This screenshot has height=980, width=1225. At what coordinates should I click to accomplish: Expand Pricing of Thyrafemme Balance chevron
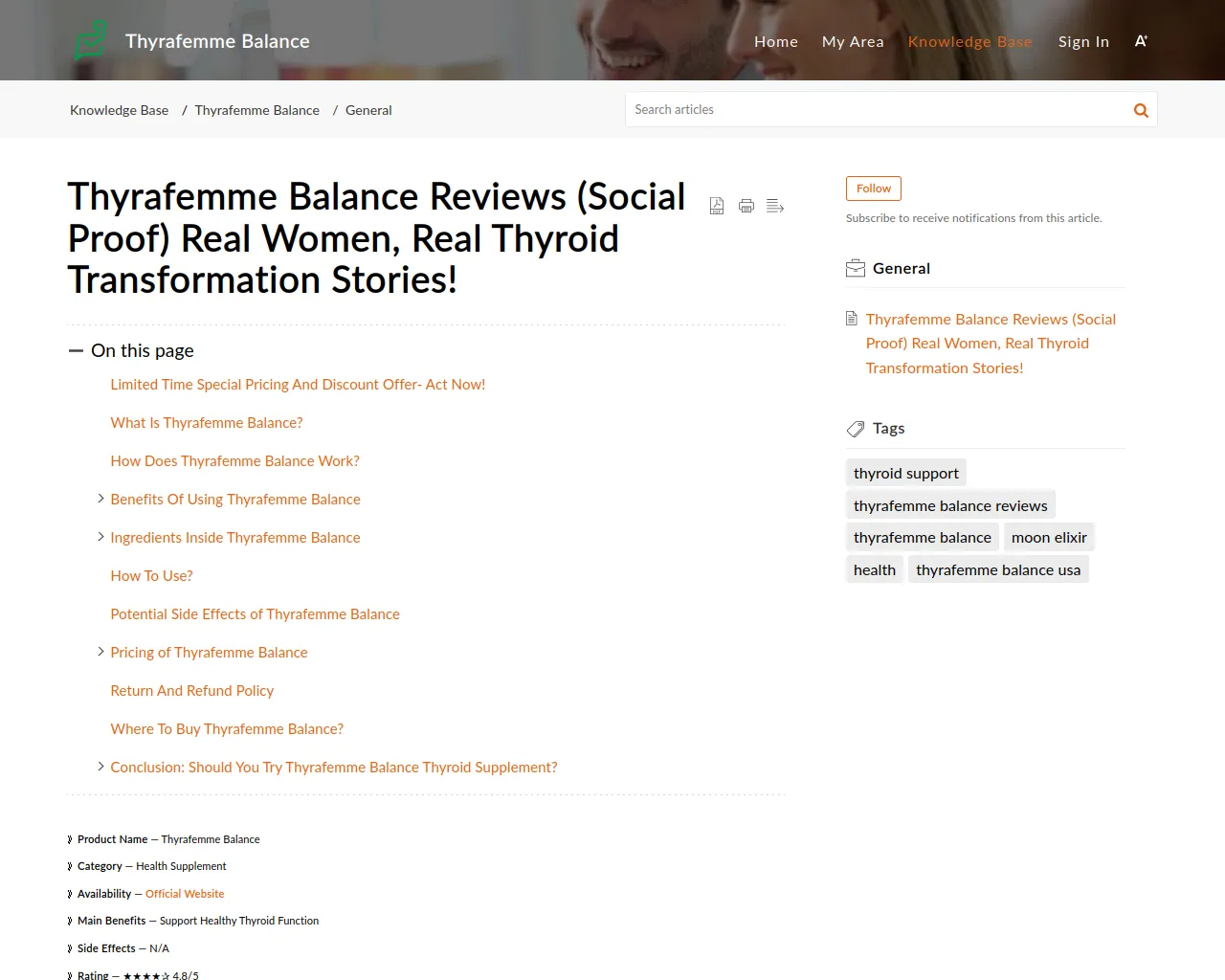point(100,652)
